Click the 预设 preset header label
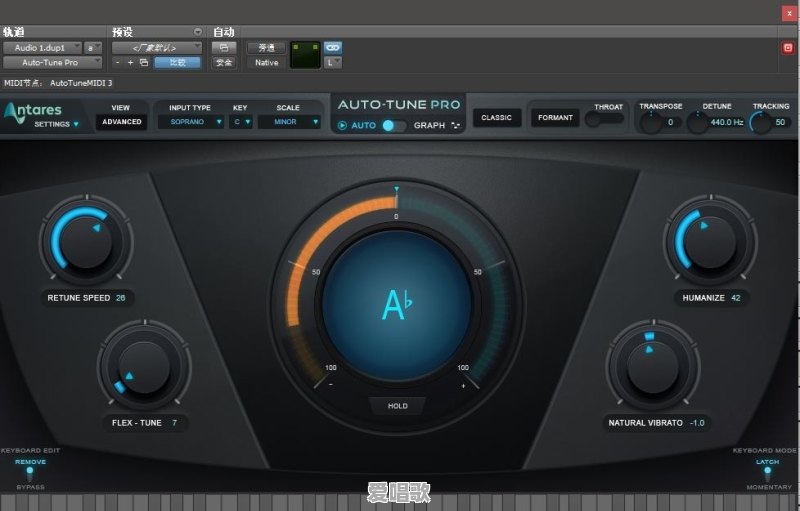The image size is (800, 511). [122, 32]
